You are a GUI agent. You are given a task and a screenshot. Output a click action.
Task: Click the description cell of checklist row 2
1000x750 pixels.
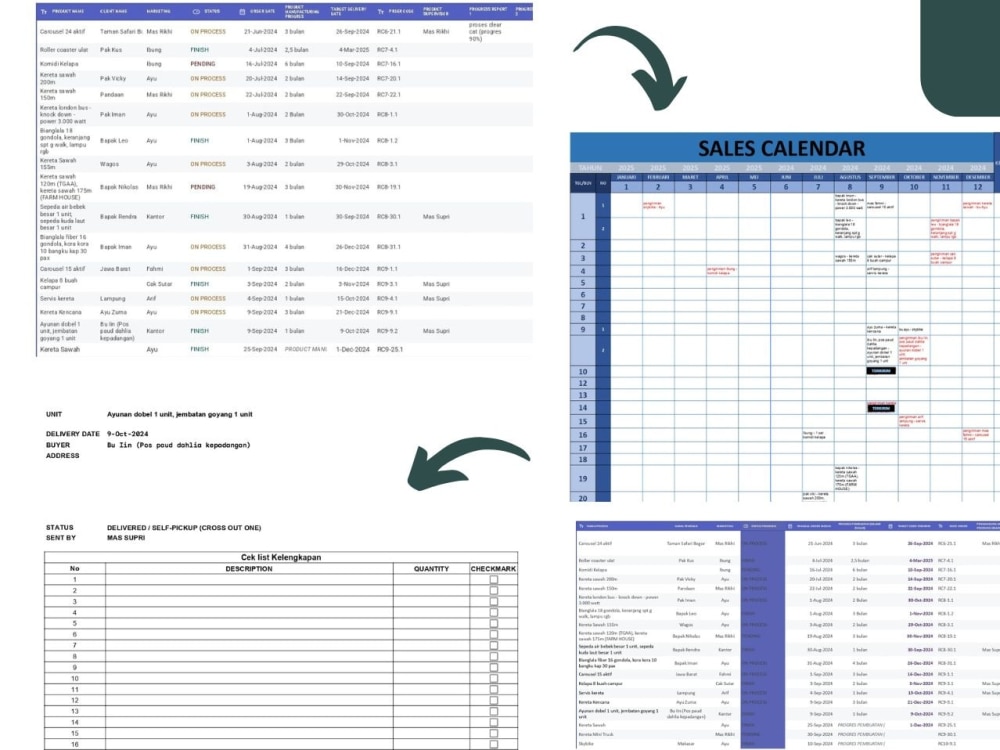pos(249,591)
